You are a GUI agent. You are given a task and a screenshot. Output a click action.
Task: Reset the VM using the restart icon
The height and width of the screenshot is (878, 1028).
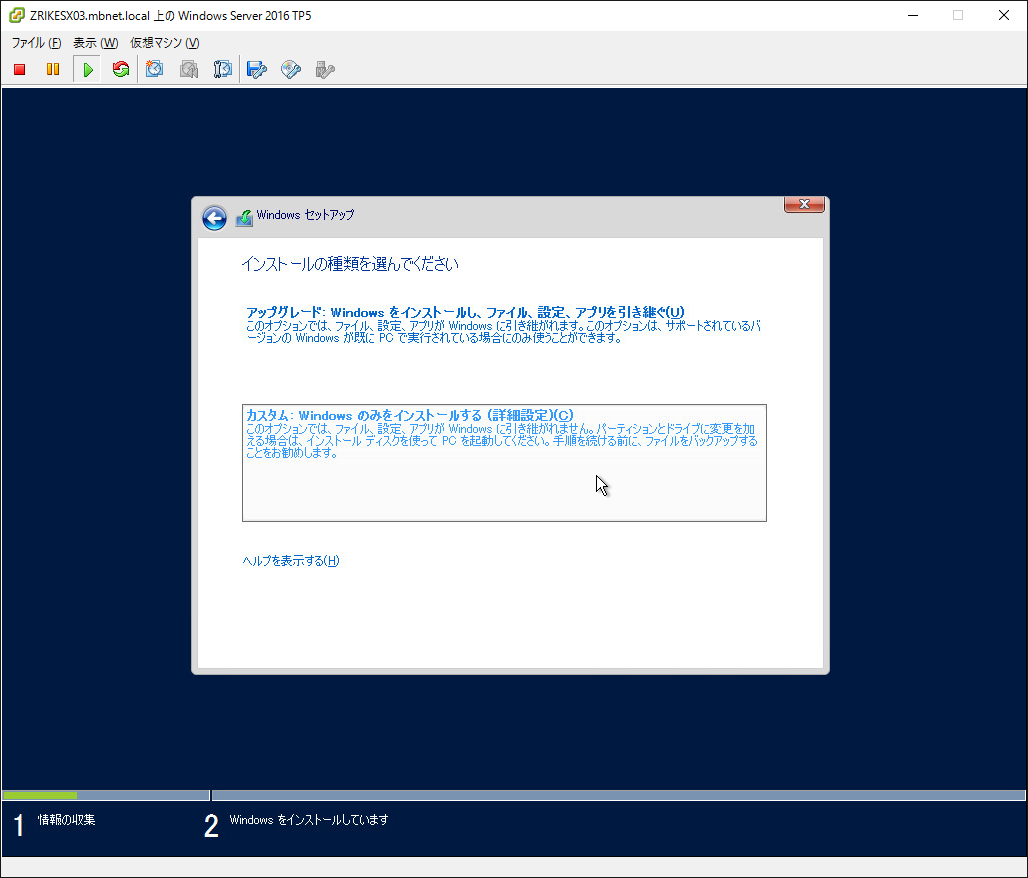[x=121, y=69]
